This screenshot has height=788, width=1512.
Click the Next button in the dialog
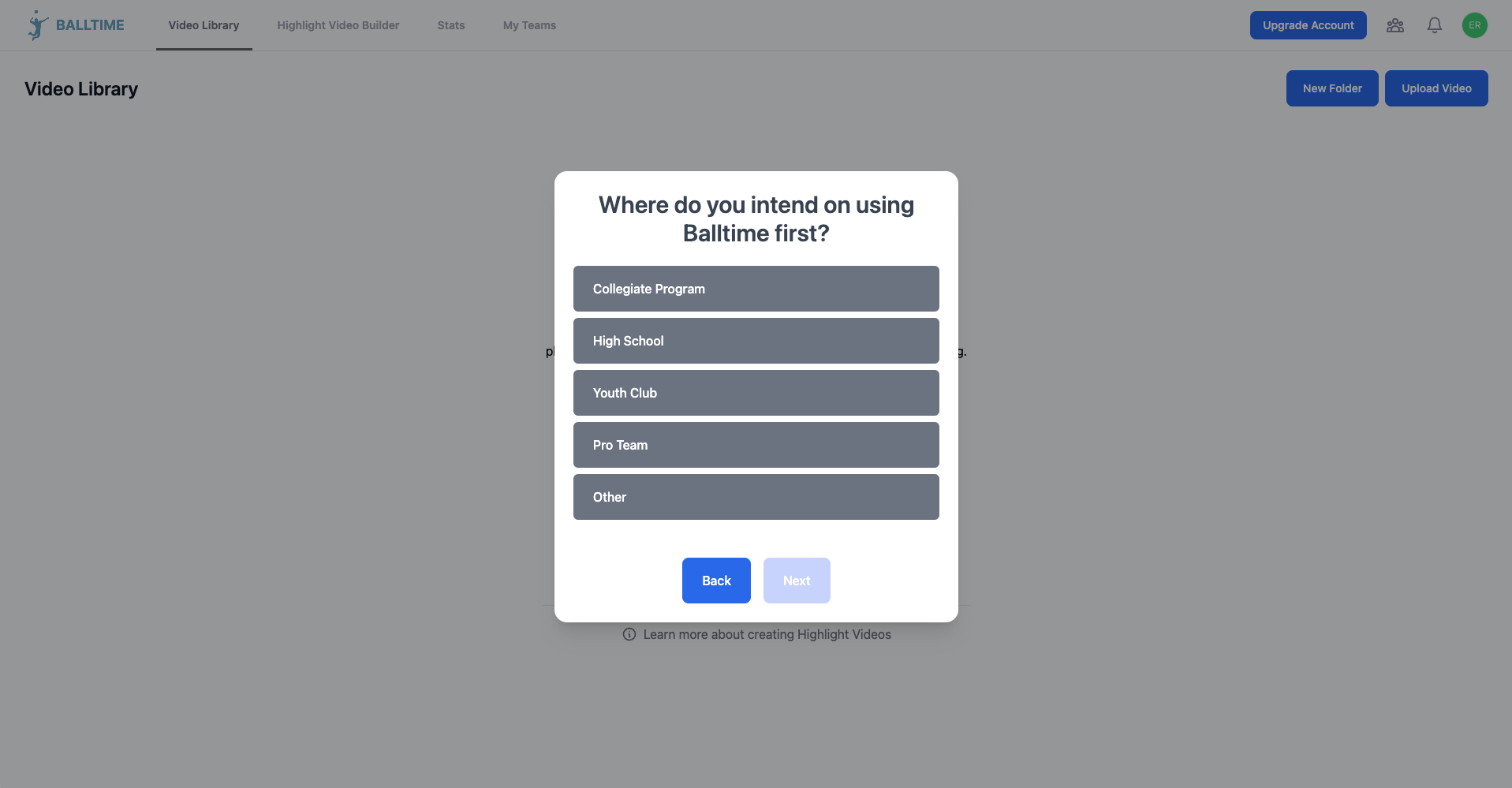[797, 581]
